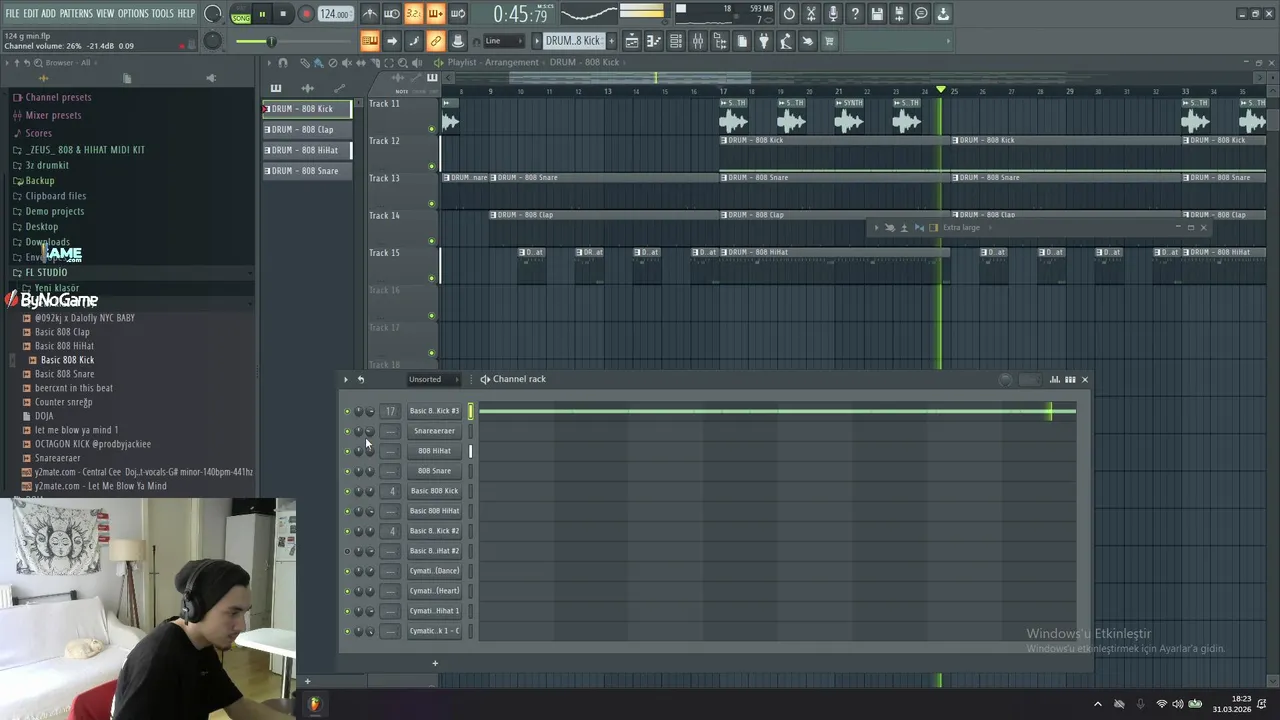
Task: Select Counter snreğp sample in browser
Action: 63,402
